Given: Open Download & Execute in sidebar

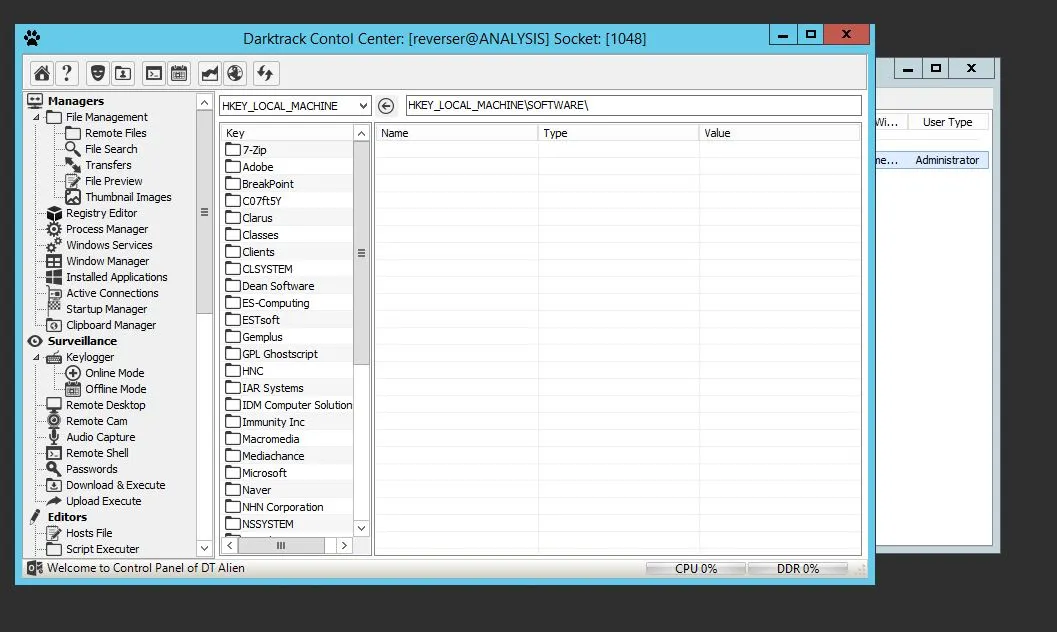Looking at the screenshot, I should [x=115, y=485].
